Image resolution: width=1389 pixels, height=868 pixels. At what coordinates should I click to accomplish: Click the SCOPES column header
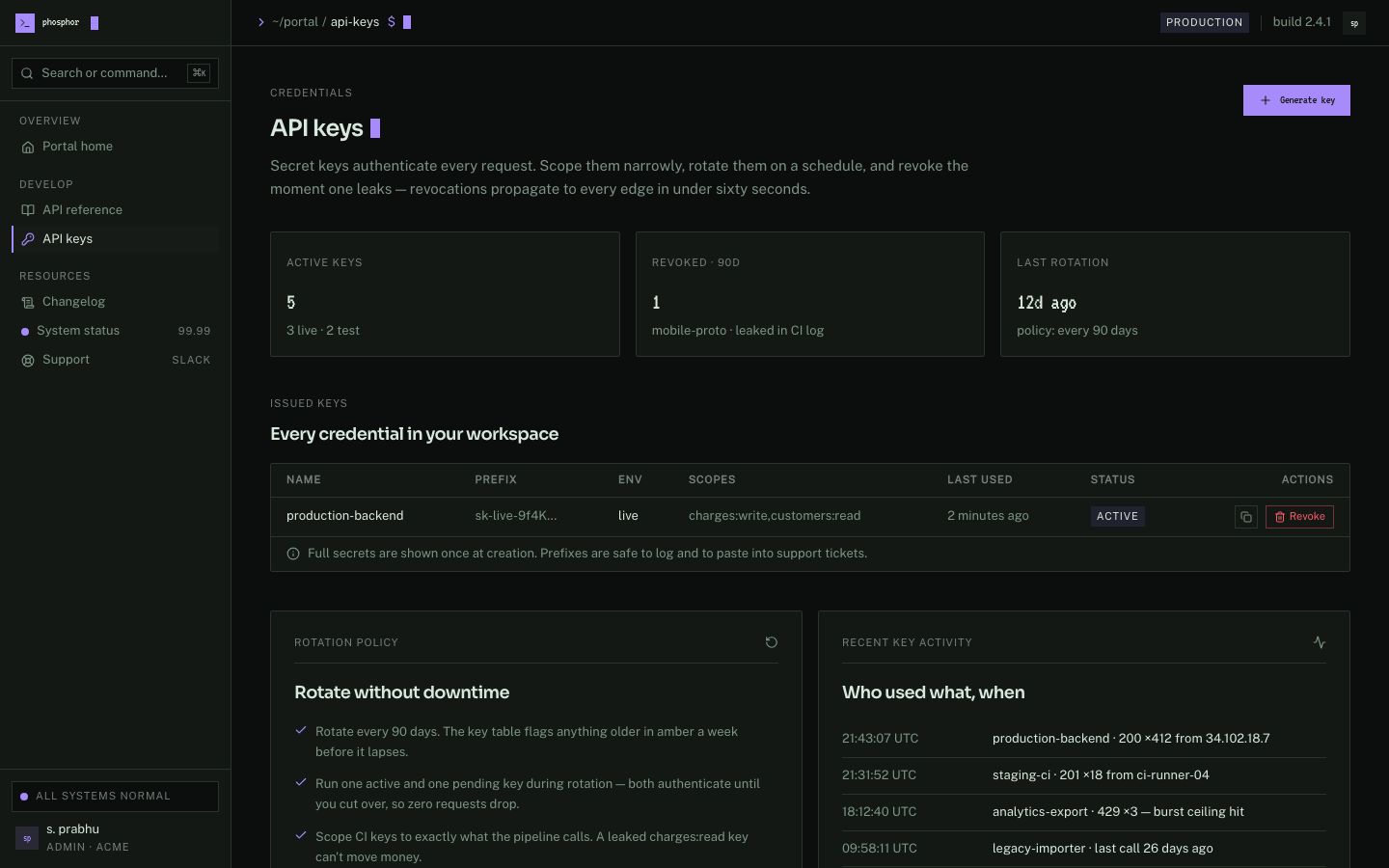click(x=712, y=480)
